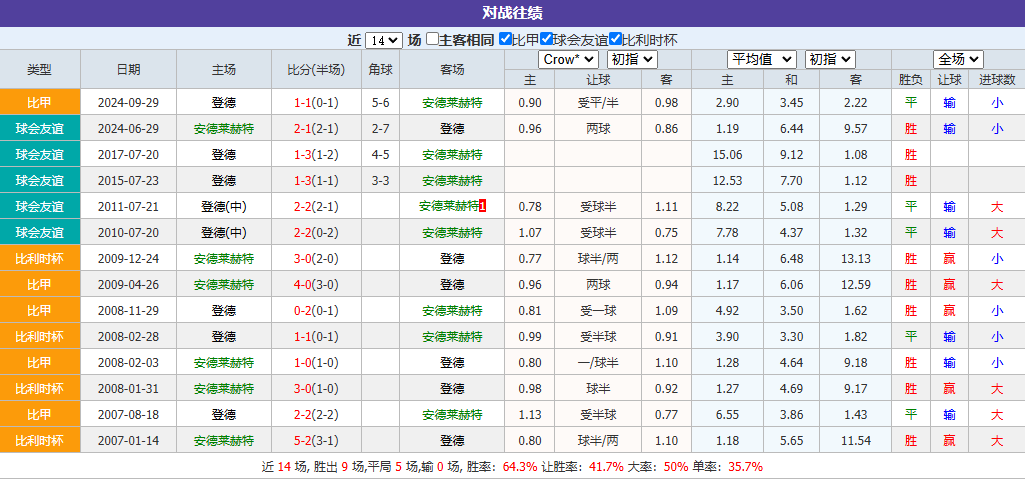This screenshot has height=479, width=1025.
Task: Click handicap 受一球 in 2008-11-29 row
Action: [x=598, y=310]
